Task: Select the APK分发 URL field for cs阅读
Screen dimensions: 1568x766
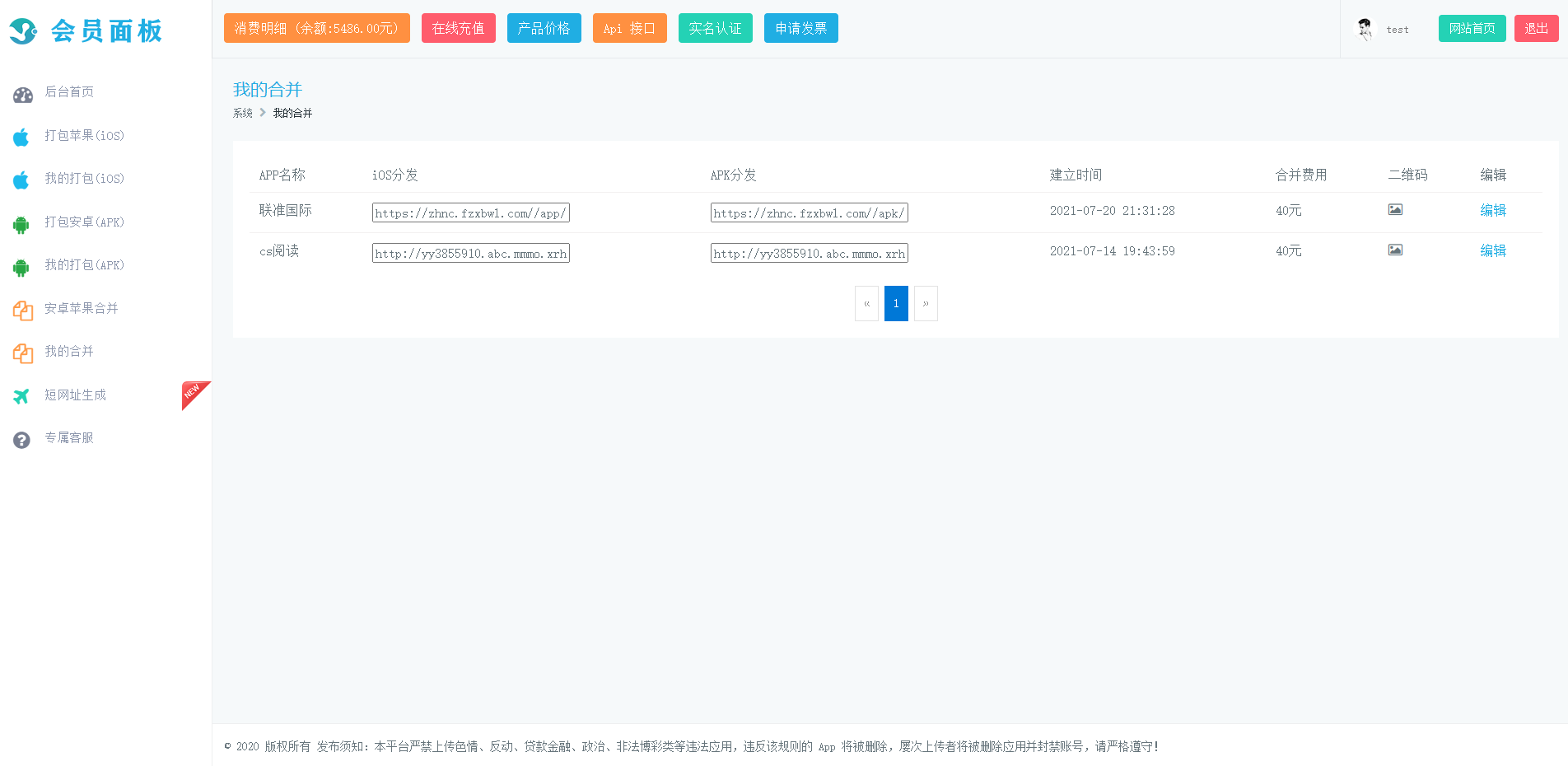Action: pyautogui.click(x=809, y=254)
